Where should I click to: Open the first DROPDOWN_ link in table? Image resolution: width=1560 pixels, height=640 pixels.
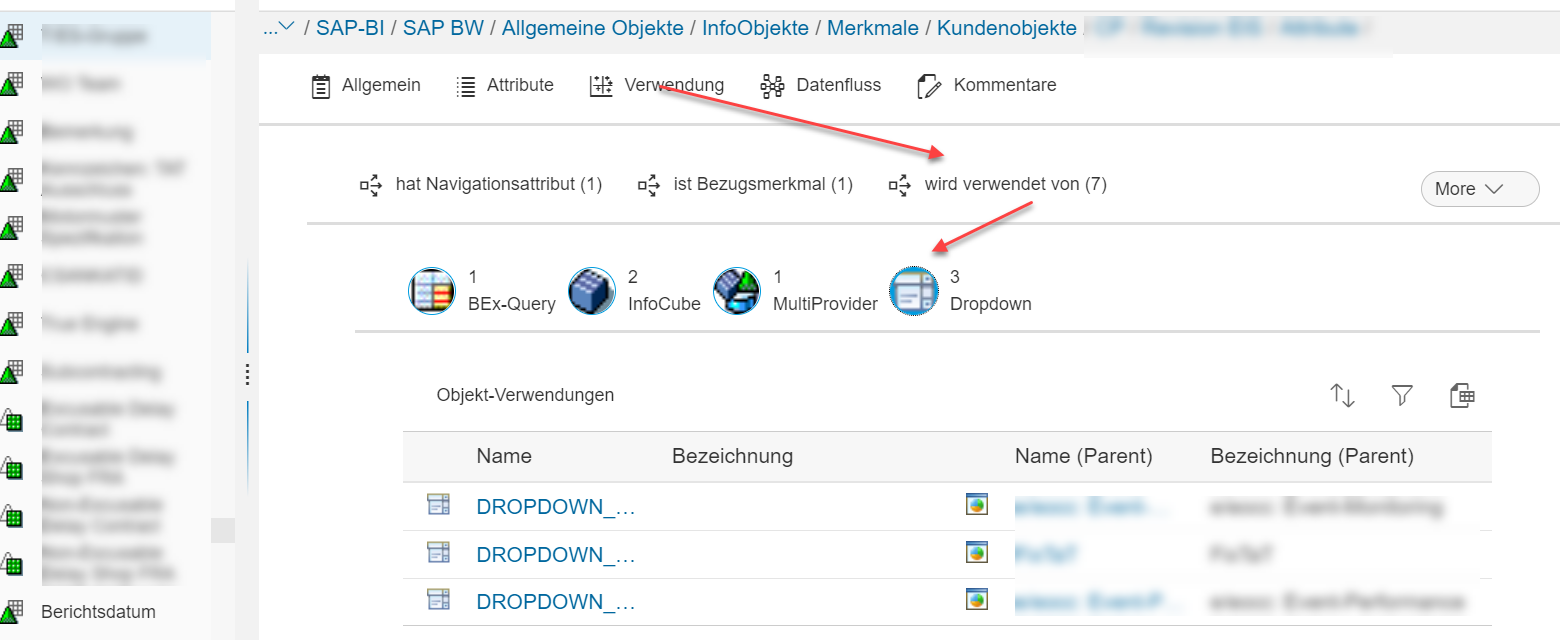556,507
